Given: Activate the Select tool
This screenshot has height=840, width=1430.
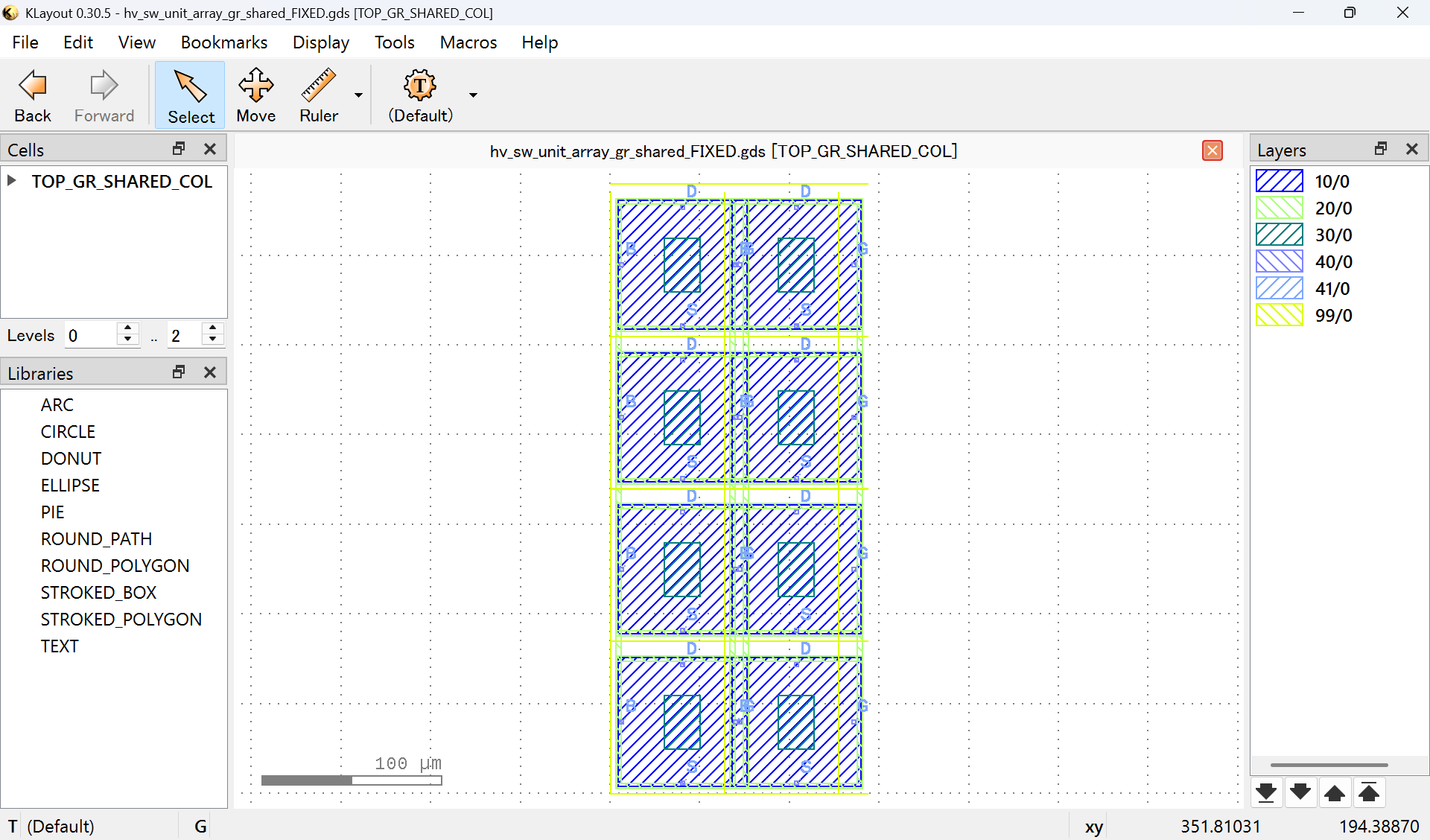Looking at the screenshot, I should 190,95.
